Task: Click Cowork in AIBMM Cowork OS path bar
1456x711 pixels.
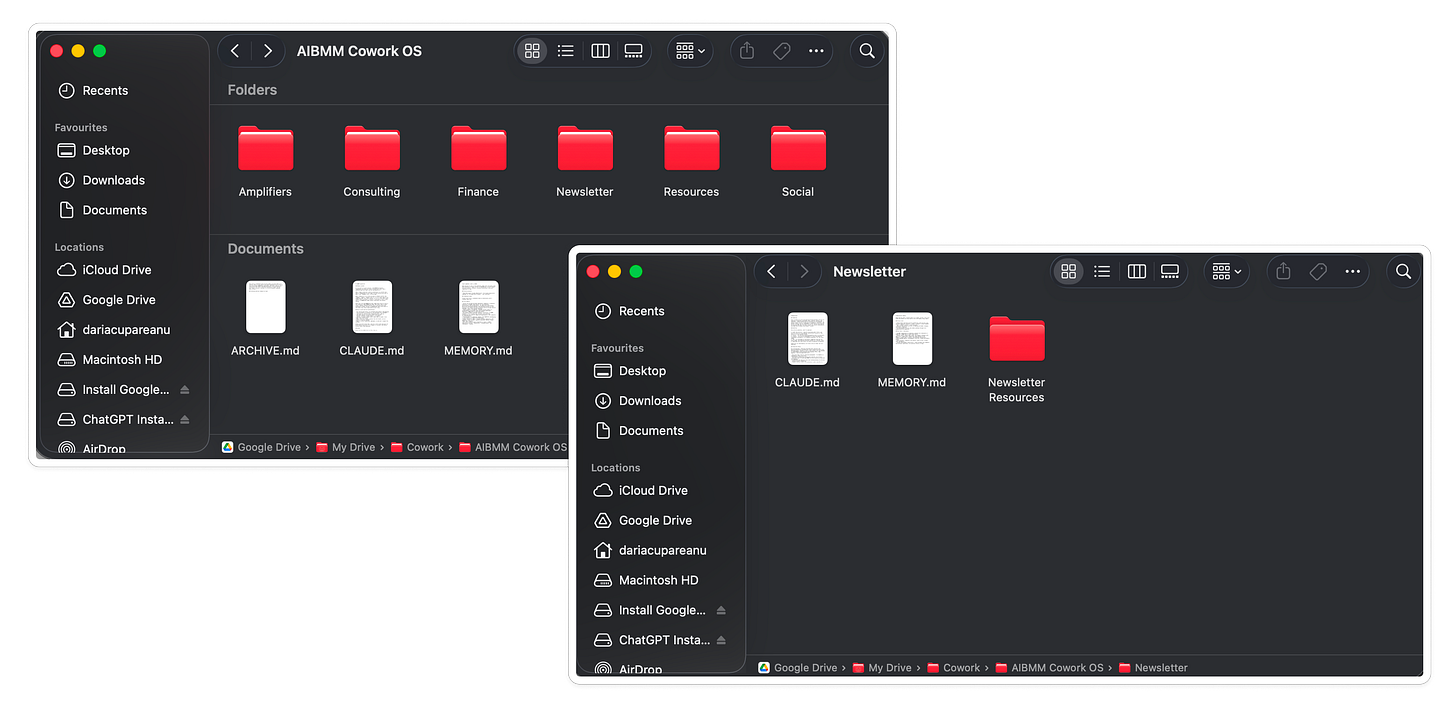Action: pos(417,448)
